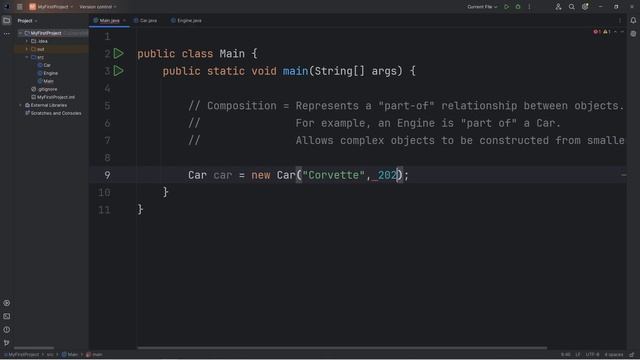Open Code With Me icon
The height and width of the screenshot is (360, 640).
558,7
